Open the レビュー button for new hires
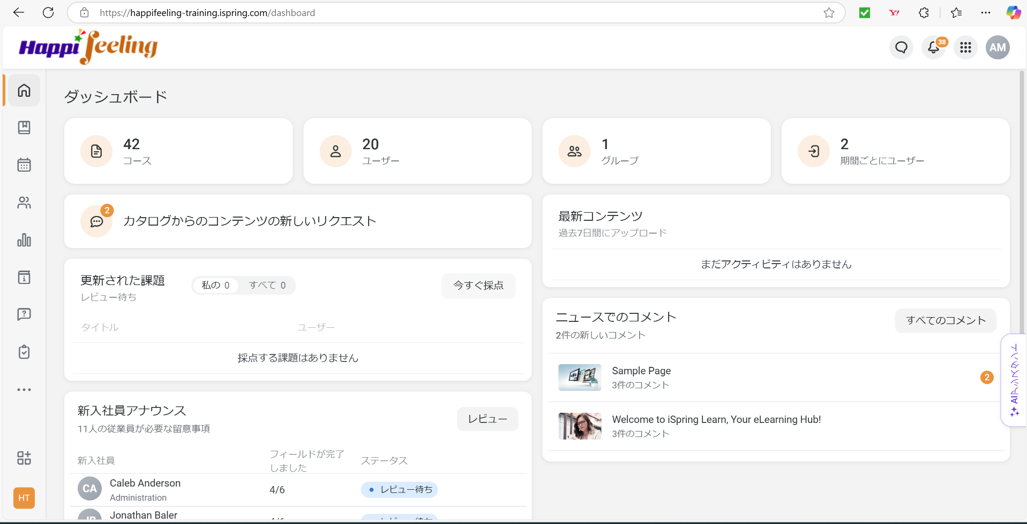This screenshot has width=1027, height=524. (x=487, y=419)
